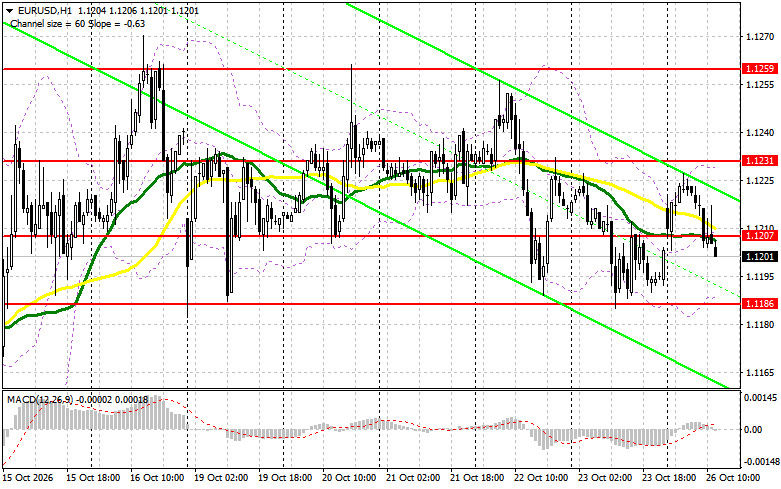Click the '21 Oct 18:00' time axis label
This screenshot has width=781, height=489.
coord(477,478)
